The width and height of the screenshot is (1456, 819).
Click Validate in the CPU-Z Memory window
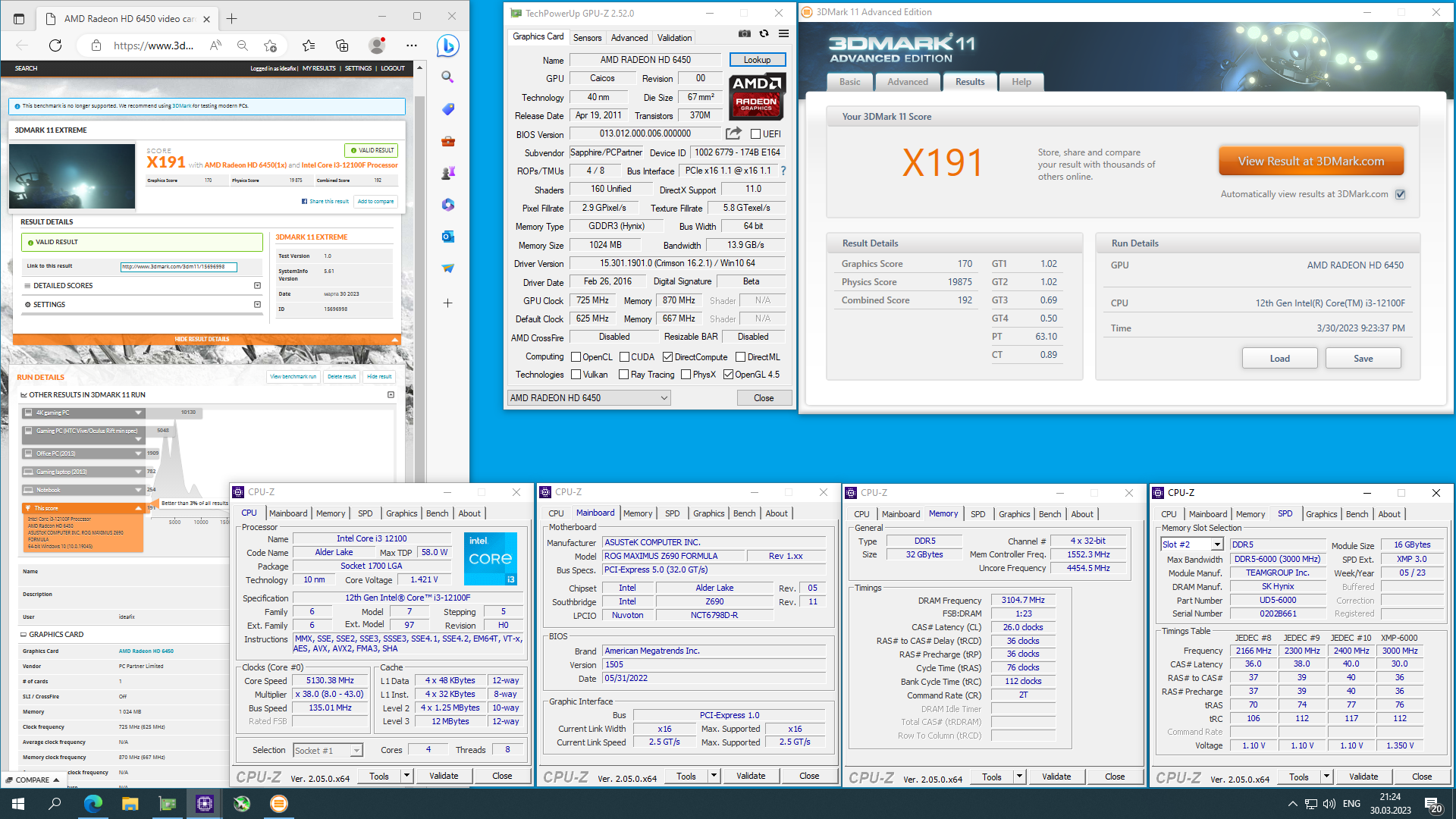[1056, 777]
